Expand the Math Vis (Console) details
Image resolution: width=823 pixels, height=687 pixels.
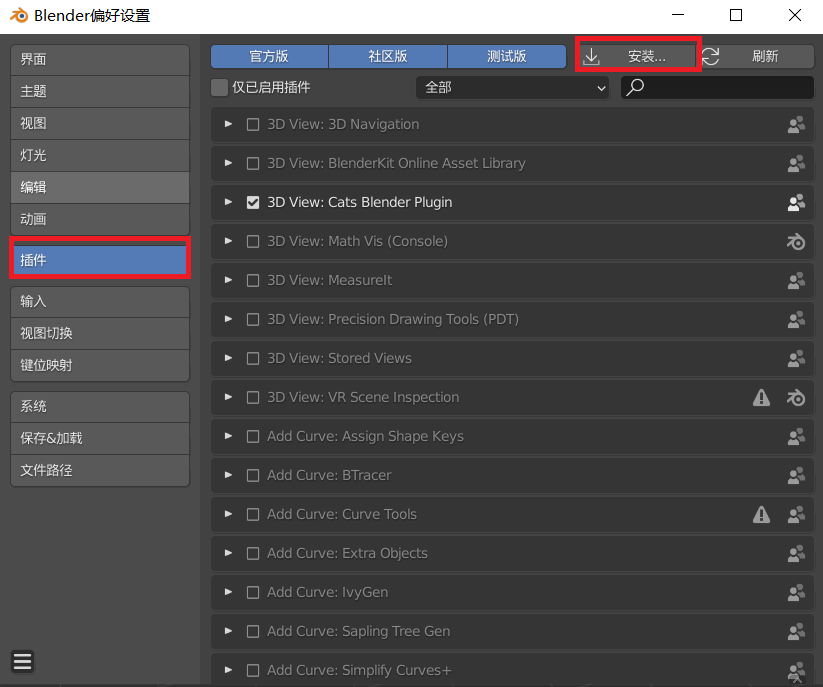(228, 241)
